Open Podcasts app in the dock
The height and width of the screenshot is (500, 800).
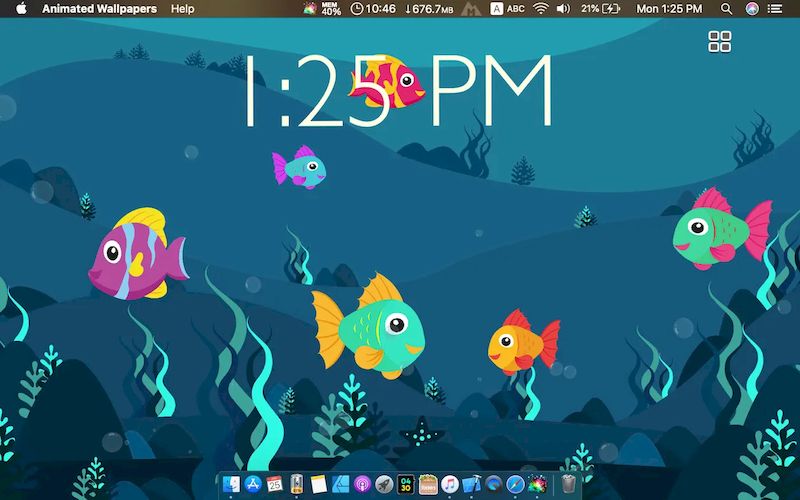[x=362, y=484]
